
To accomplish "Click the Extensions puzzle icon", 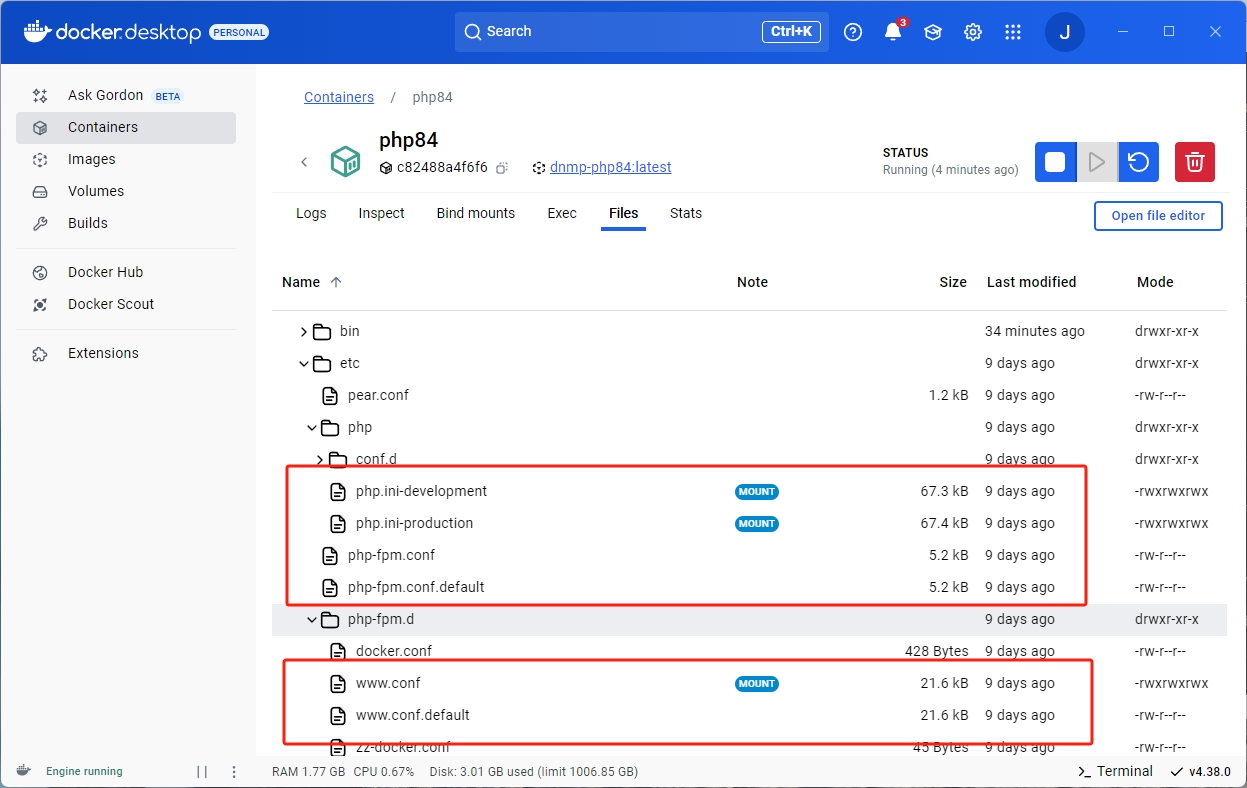I will click(40, 354).
